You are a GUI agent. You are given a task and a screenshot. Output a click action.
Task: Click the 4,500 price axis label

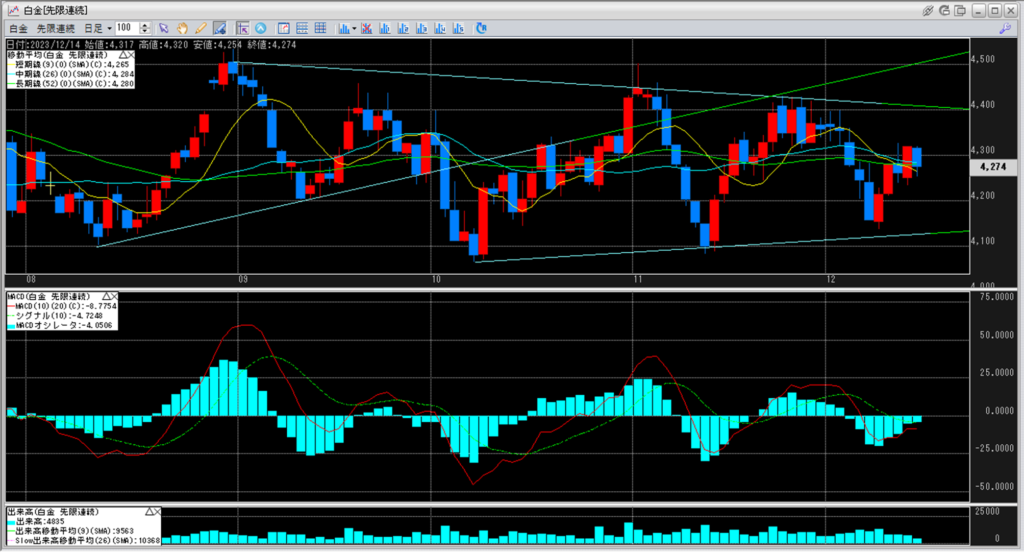[984, 59]
